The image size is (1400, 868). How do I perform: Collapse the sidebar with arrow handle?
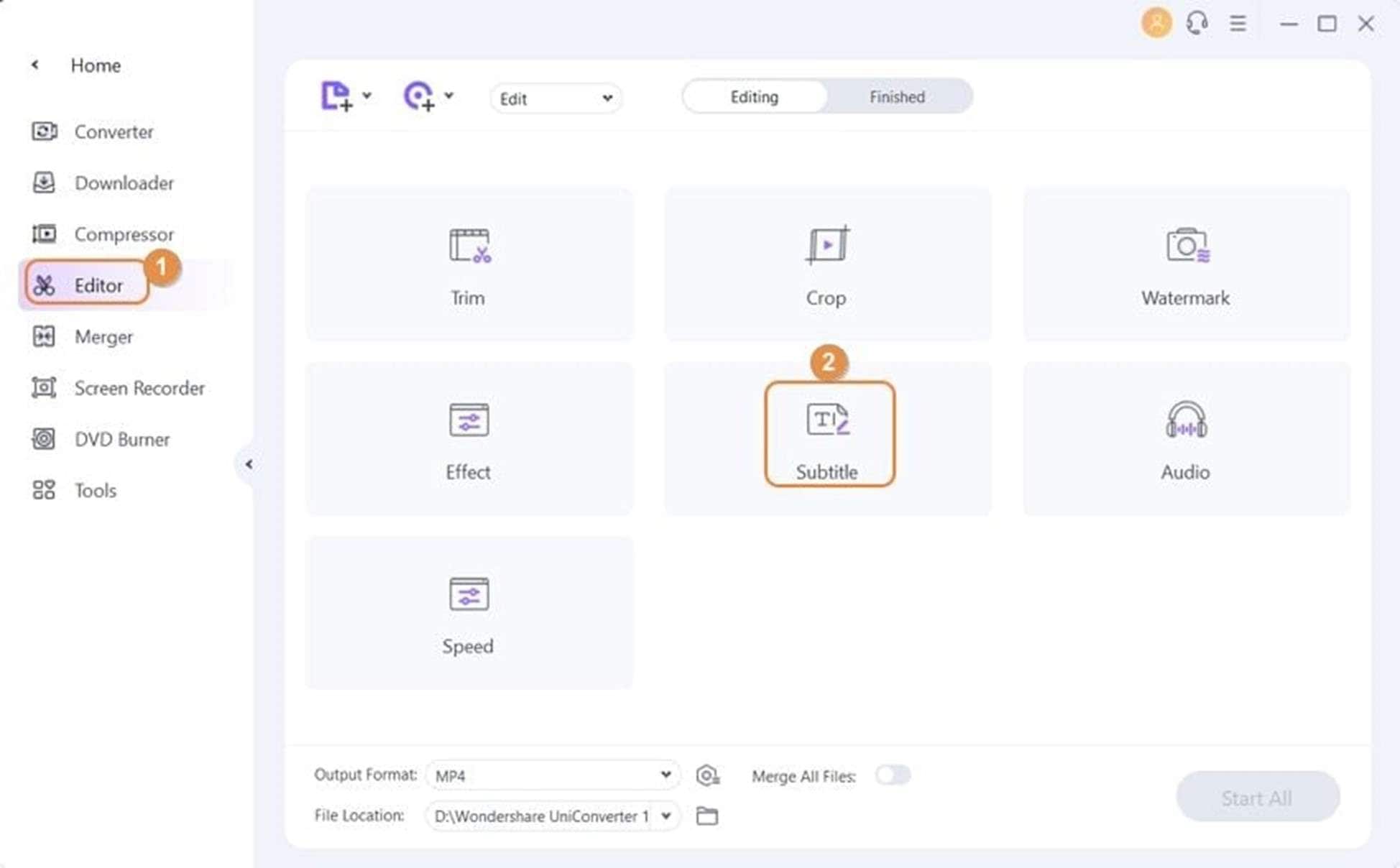[248, 464]
